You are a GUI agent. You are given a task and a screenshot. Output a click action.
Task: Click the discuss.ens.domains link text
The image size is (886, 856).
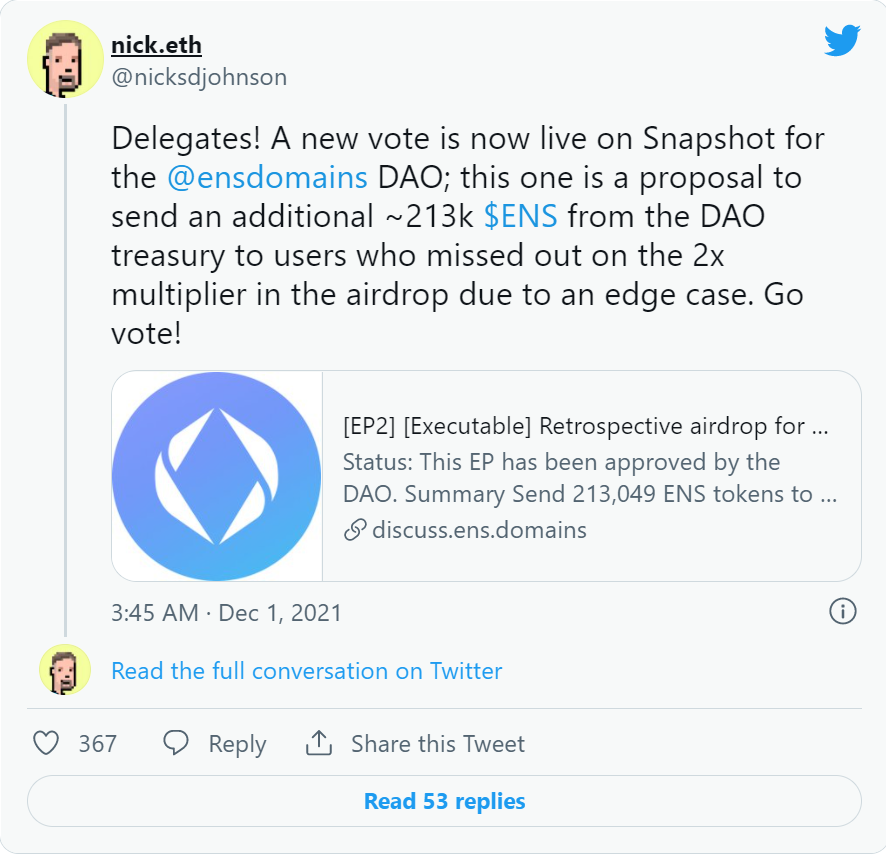[x=479, y=530]
